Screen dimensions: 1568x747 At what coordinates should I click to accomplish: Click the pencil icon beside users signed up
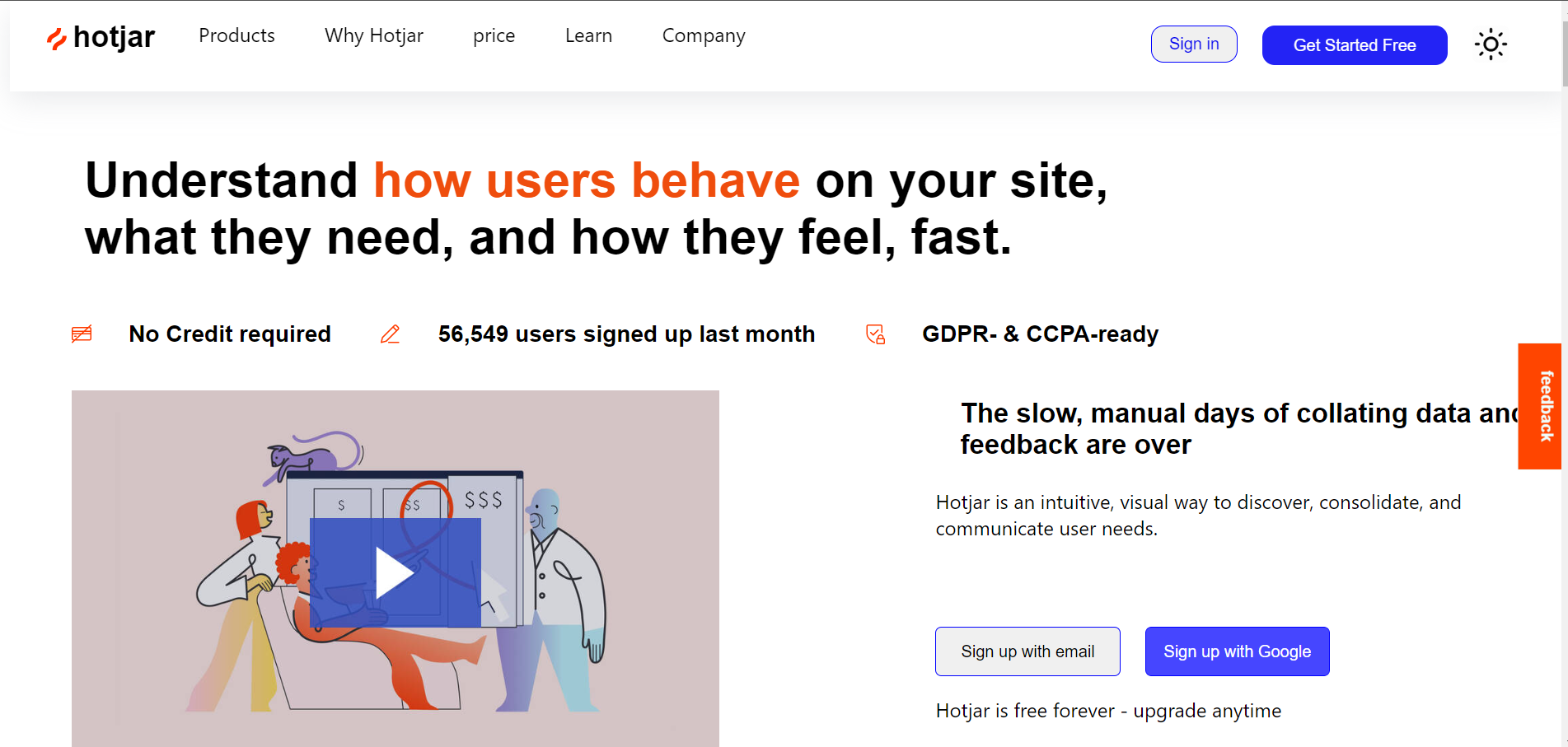[390, 334]
